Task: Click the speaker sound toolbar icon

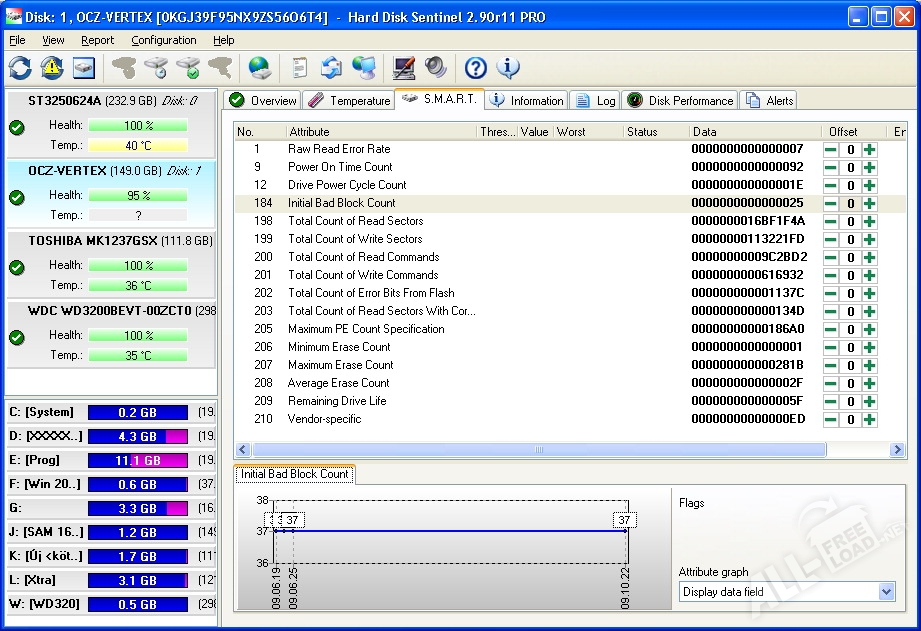Action: [x=435, y=68]
